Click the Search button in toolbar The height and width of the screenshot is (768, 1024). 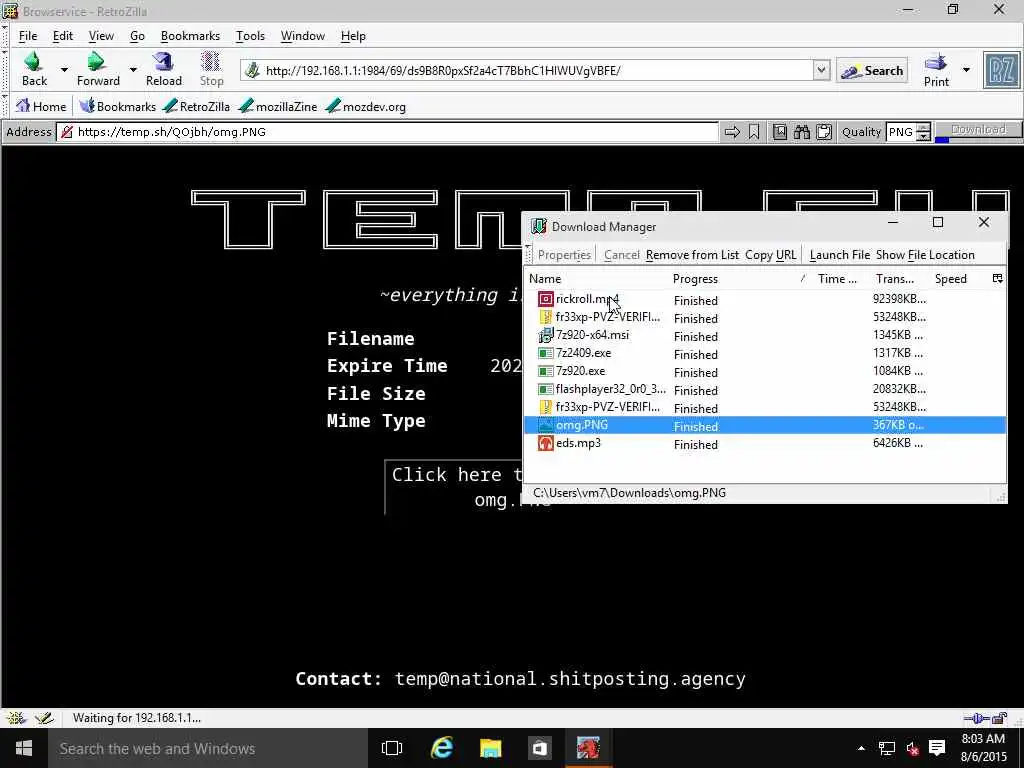click(872, 71)
